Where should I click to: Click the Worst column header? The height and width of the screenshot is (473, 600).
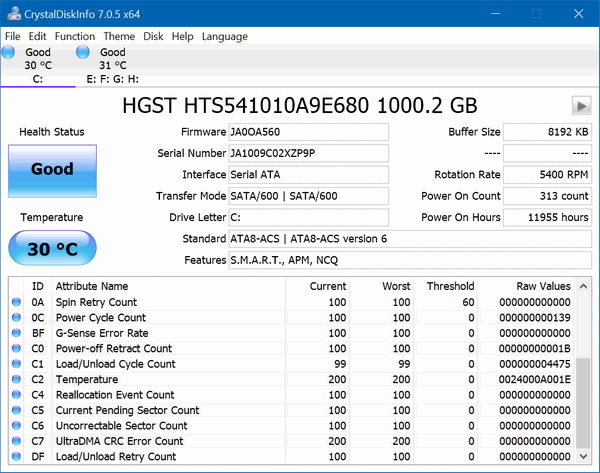pos(381,286)
